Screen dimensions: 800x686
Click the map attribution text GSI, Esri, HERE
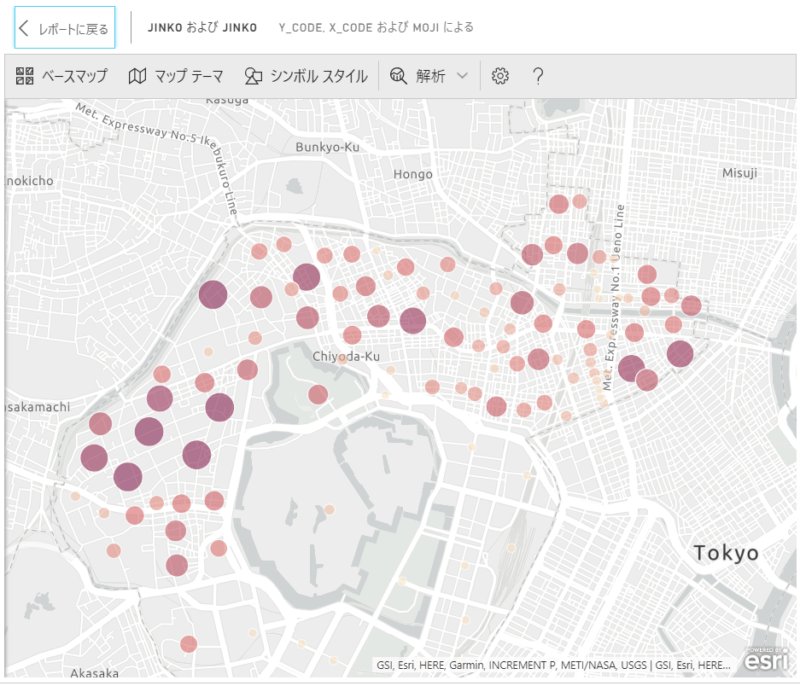click(553, 665)
